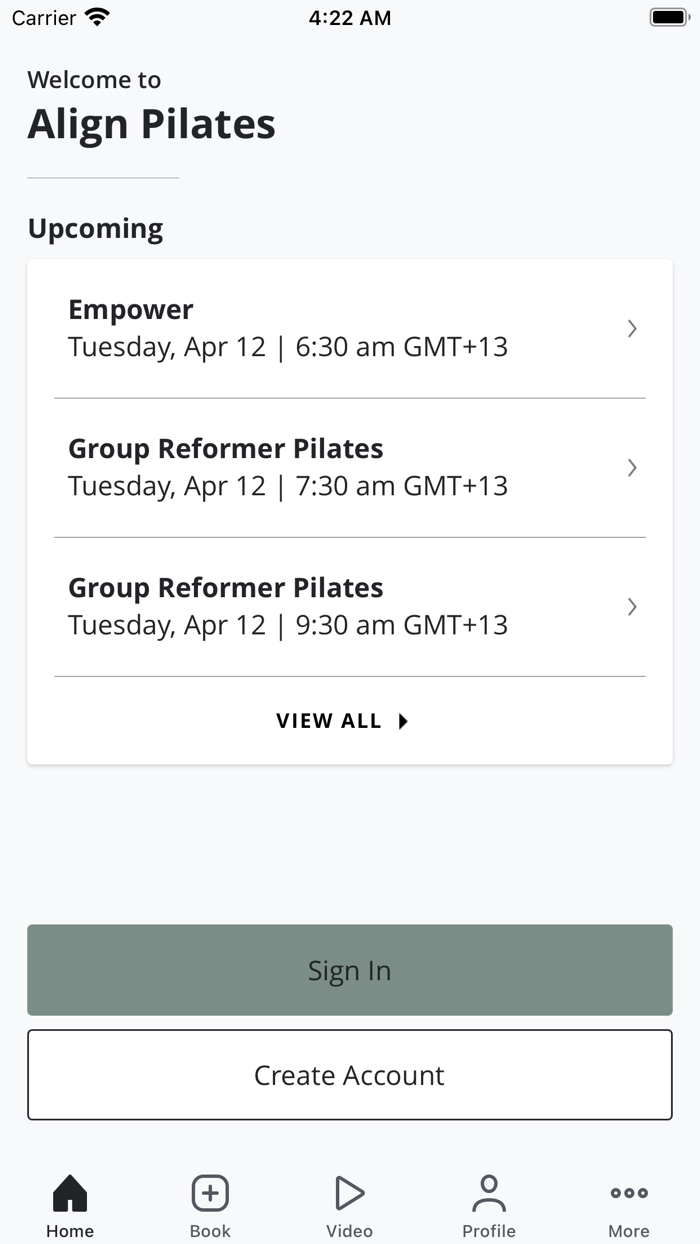Open VIEW ALL upcoming classes
The width and height of the screenshot is (700, 1244).
click(x=344, y=721)
